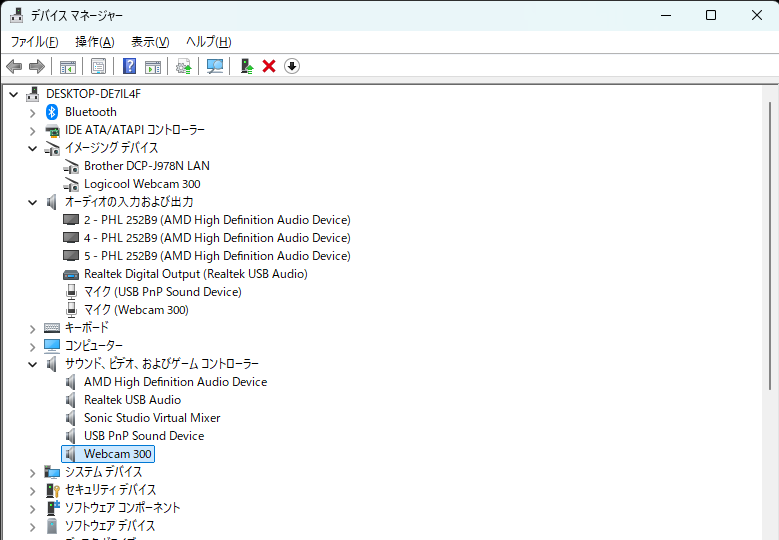Select USB PnP Sound Device under sound controllers
Image resolution: width=779 pixels, height=540 pixels.
(x=144, y=436)
